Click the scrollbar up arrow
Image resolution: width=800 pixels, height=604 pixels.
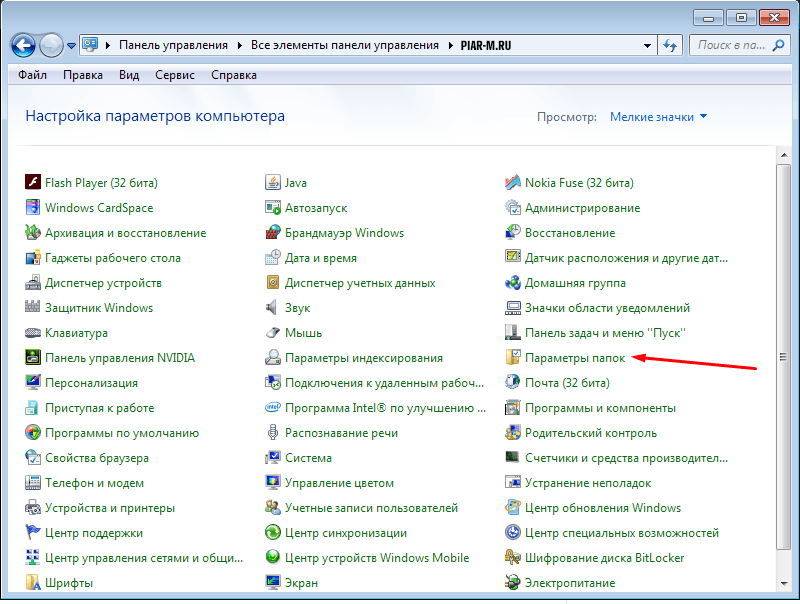783,154
